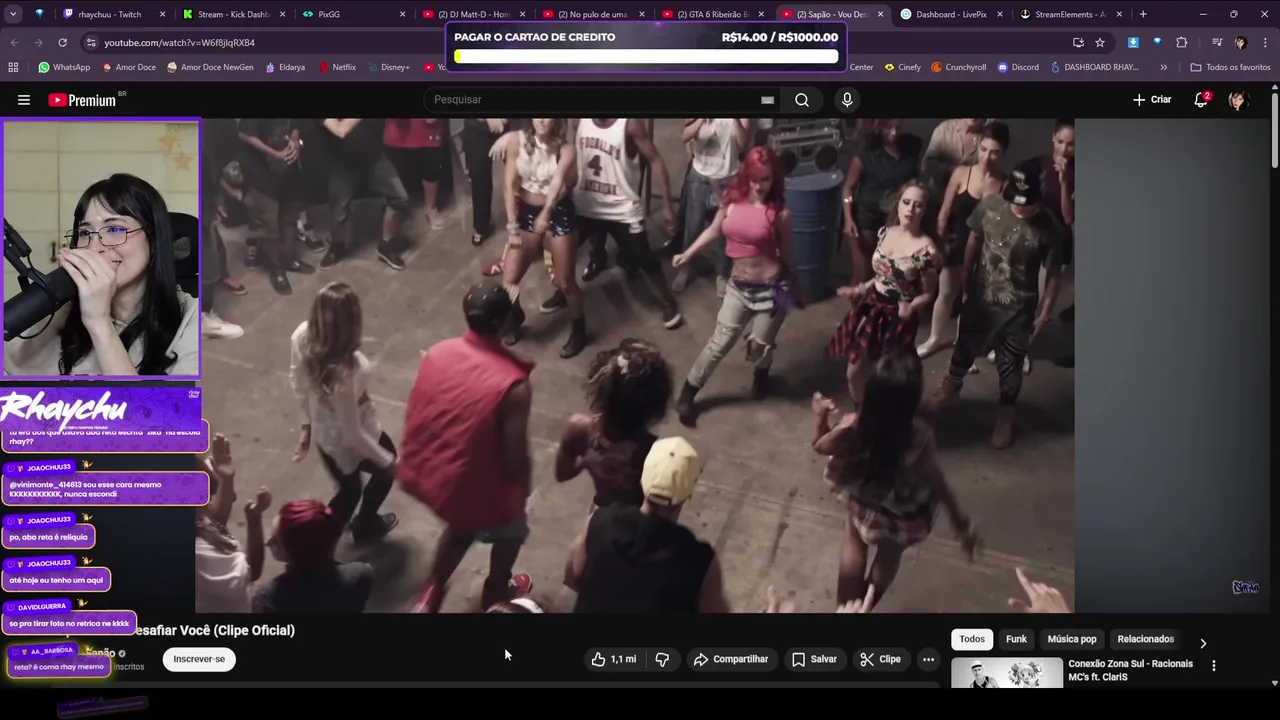Like the video with thumbs up
The image size is (1280, 720).
(614, 659)
